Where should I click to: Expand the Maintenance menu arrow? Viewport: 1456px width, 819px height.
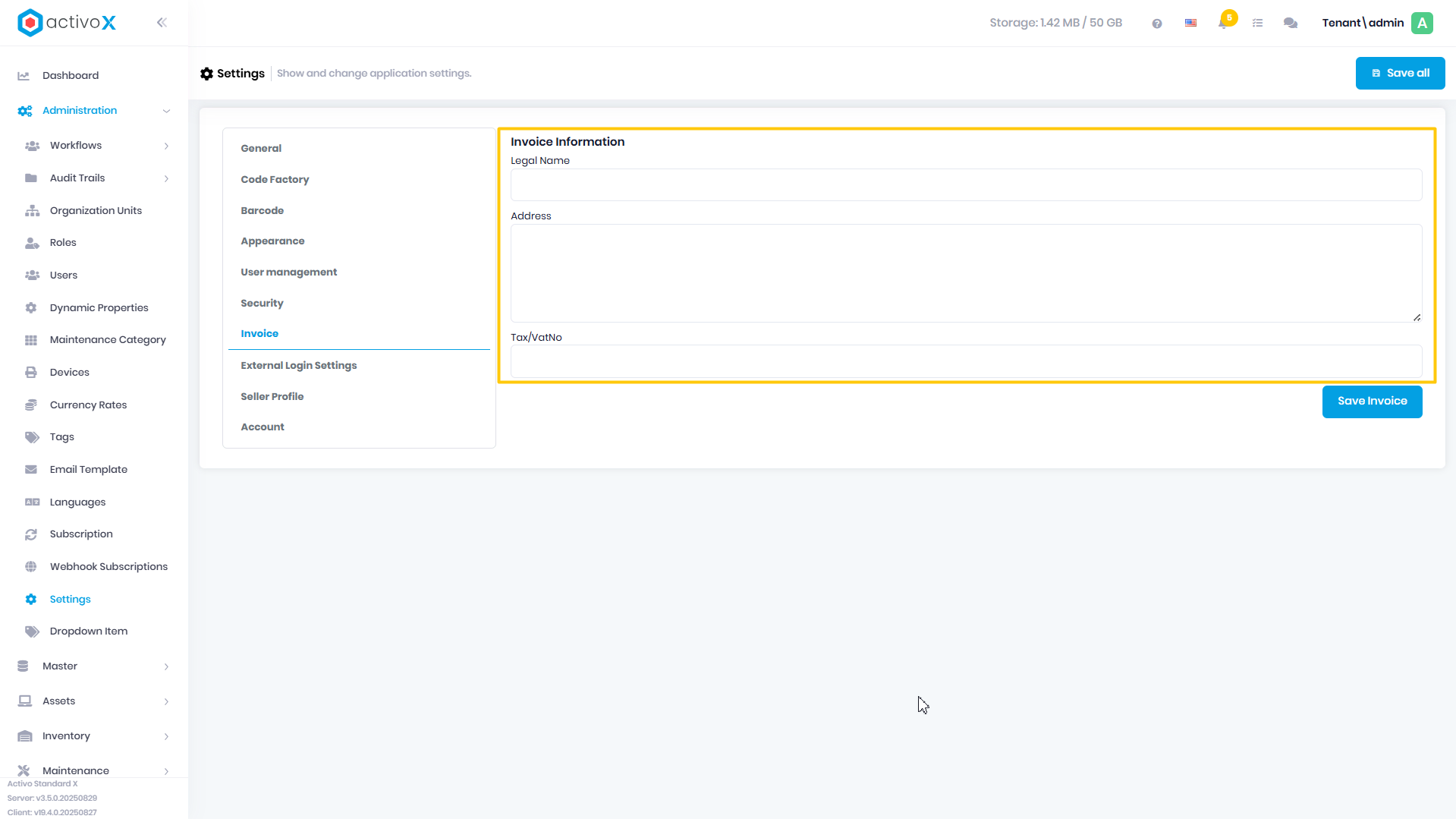166,771
